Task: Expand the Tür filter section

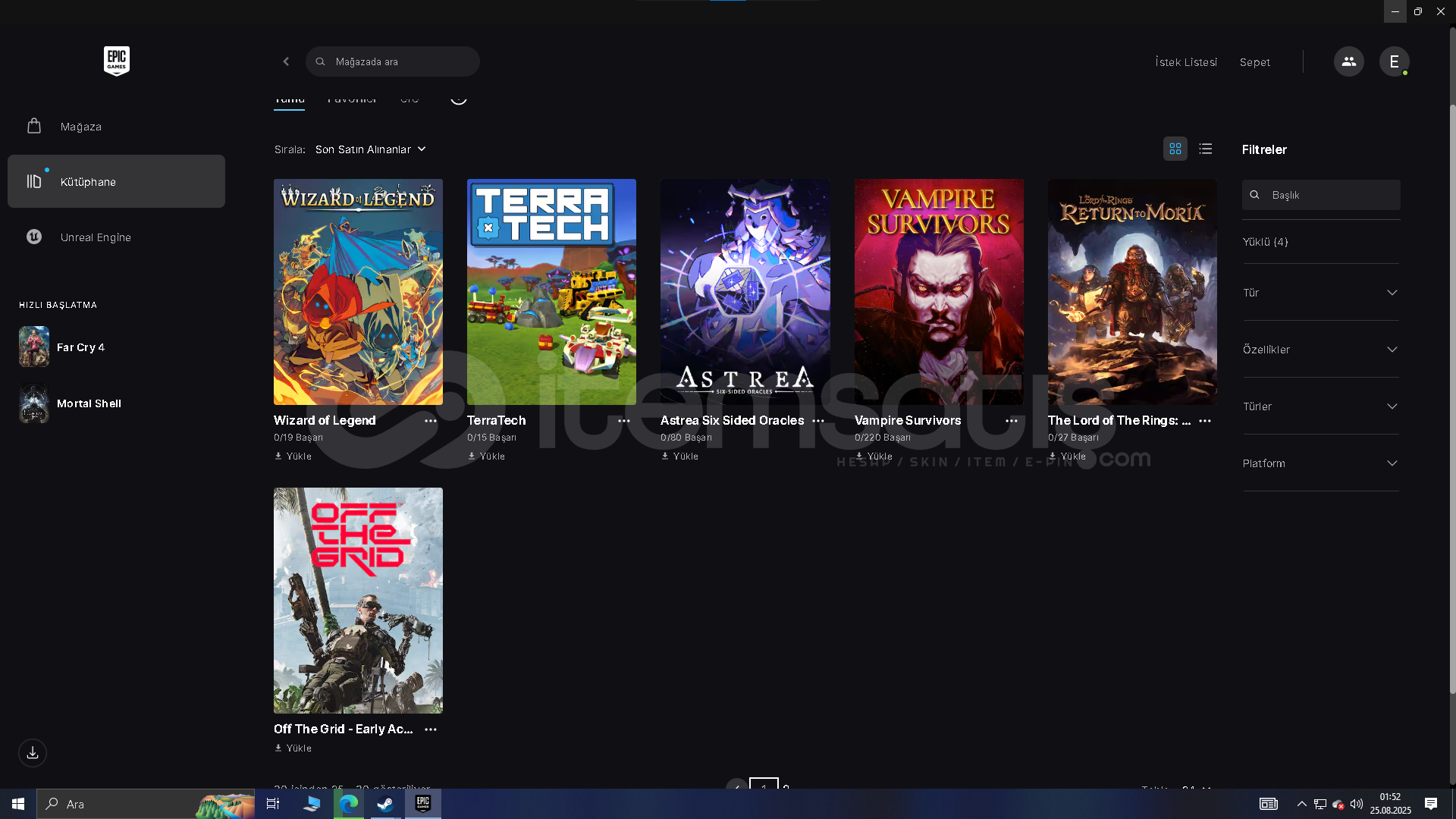Action: click(1320, 293)
